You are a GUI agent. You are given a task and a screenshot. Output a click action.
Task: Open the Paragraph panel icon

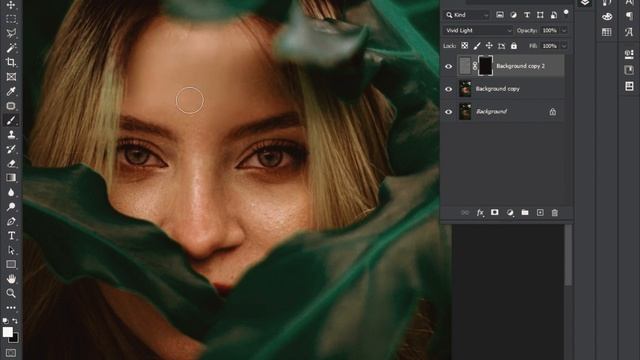pyautogui.click(x=629, y=16)
